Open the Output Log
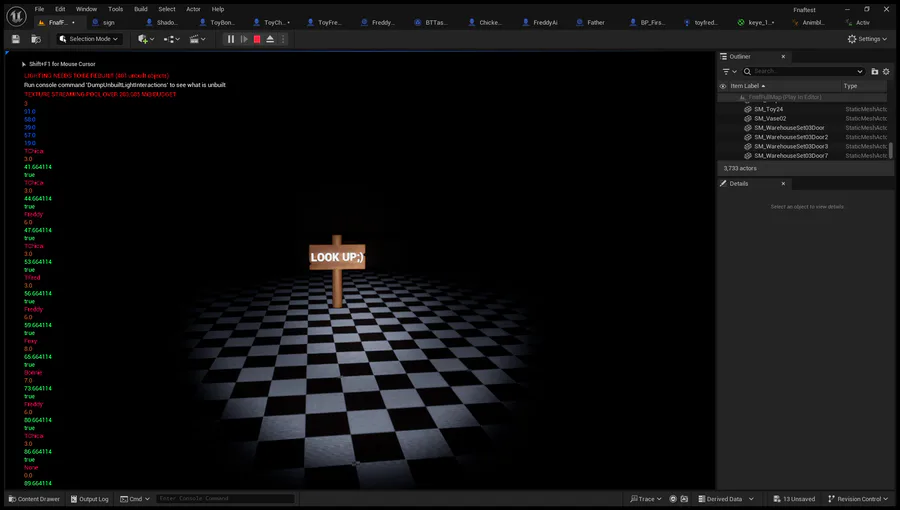The width and height of the screenshot is (900, 510). pyautogui.click(x=90, y=499)
